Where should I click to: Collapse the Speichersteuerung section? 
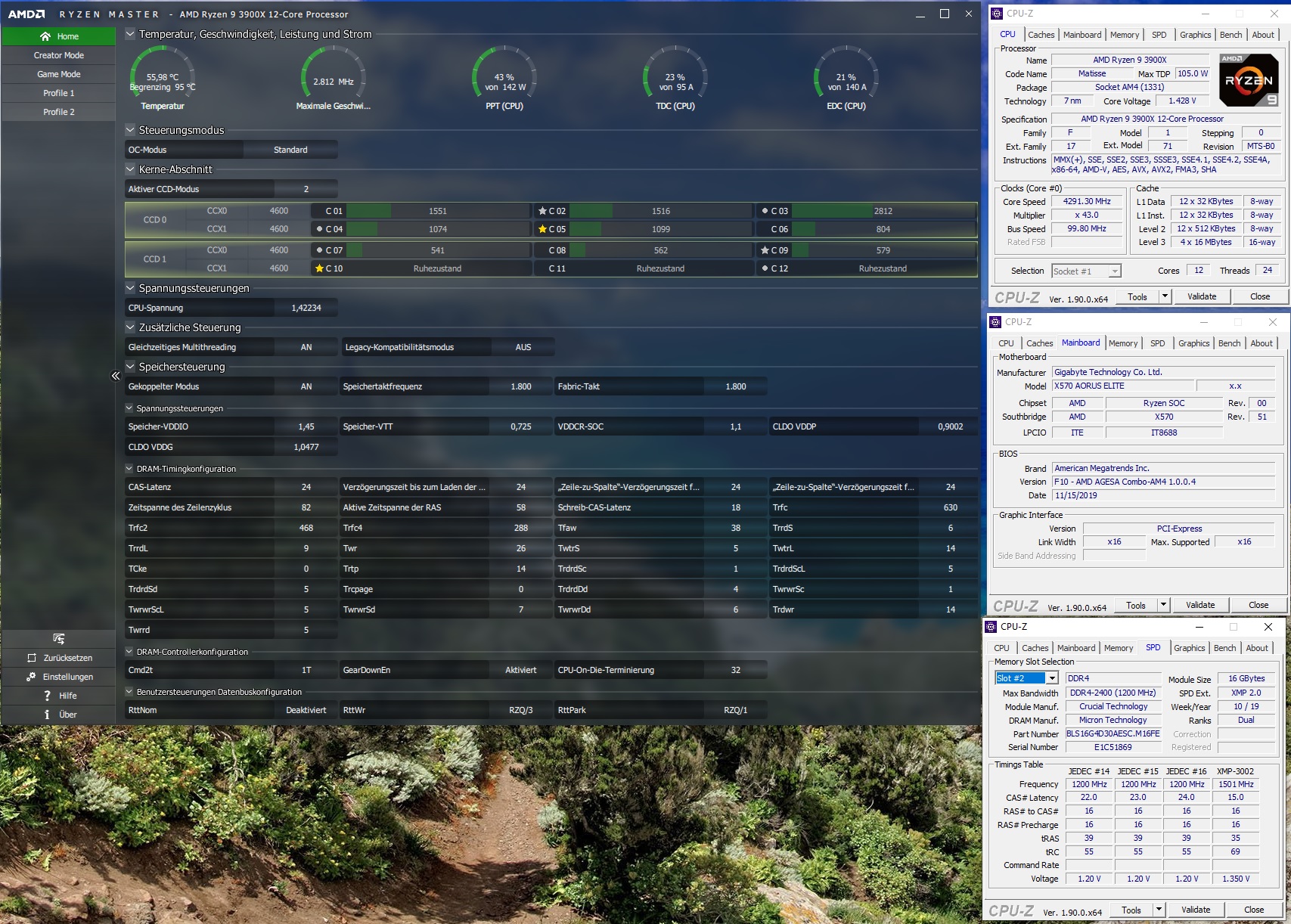[130, 367]
